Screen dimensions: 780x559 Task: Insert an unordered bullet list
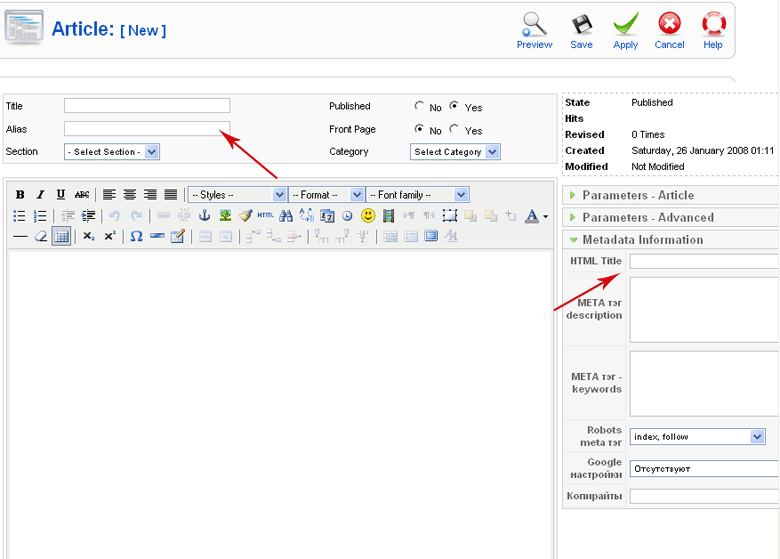(19, 216)
